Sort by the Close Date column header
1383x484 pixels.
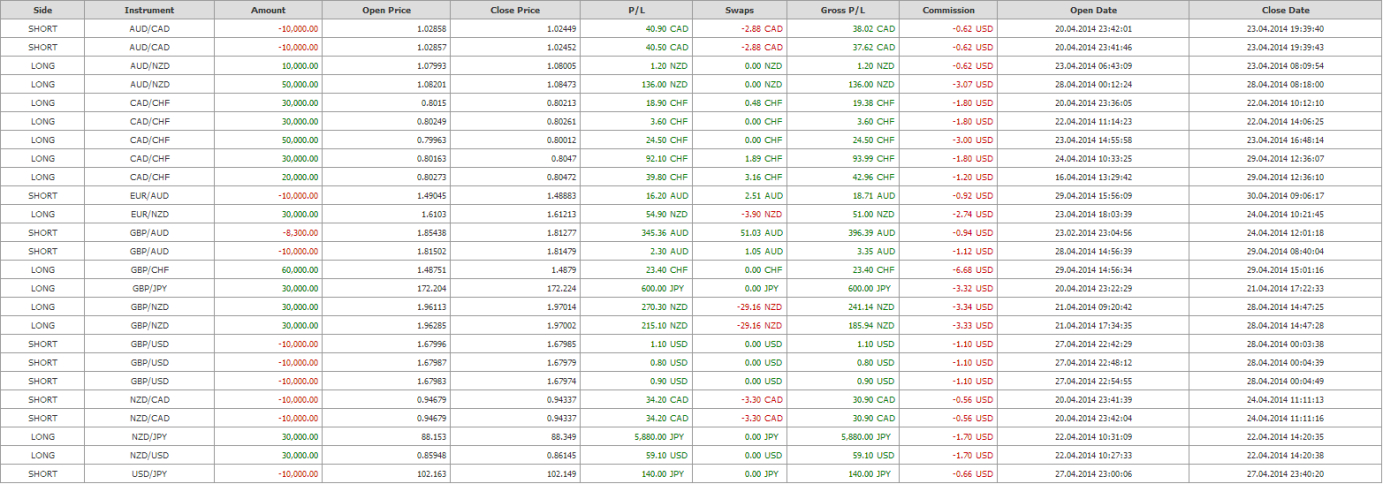coord(1286,10)
